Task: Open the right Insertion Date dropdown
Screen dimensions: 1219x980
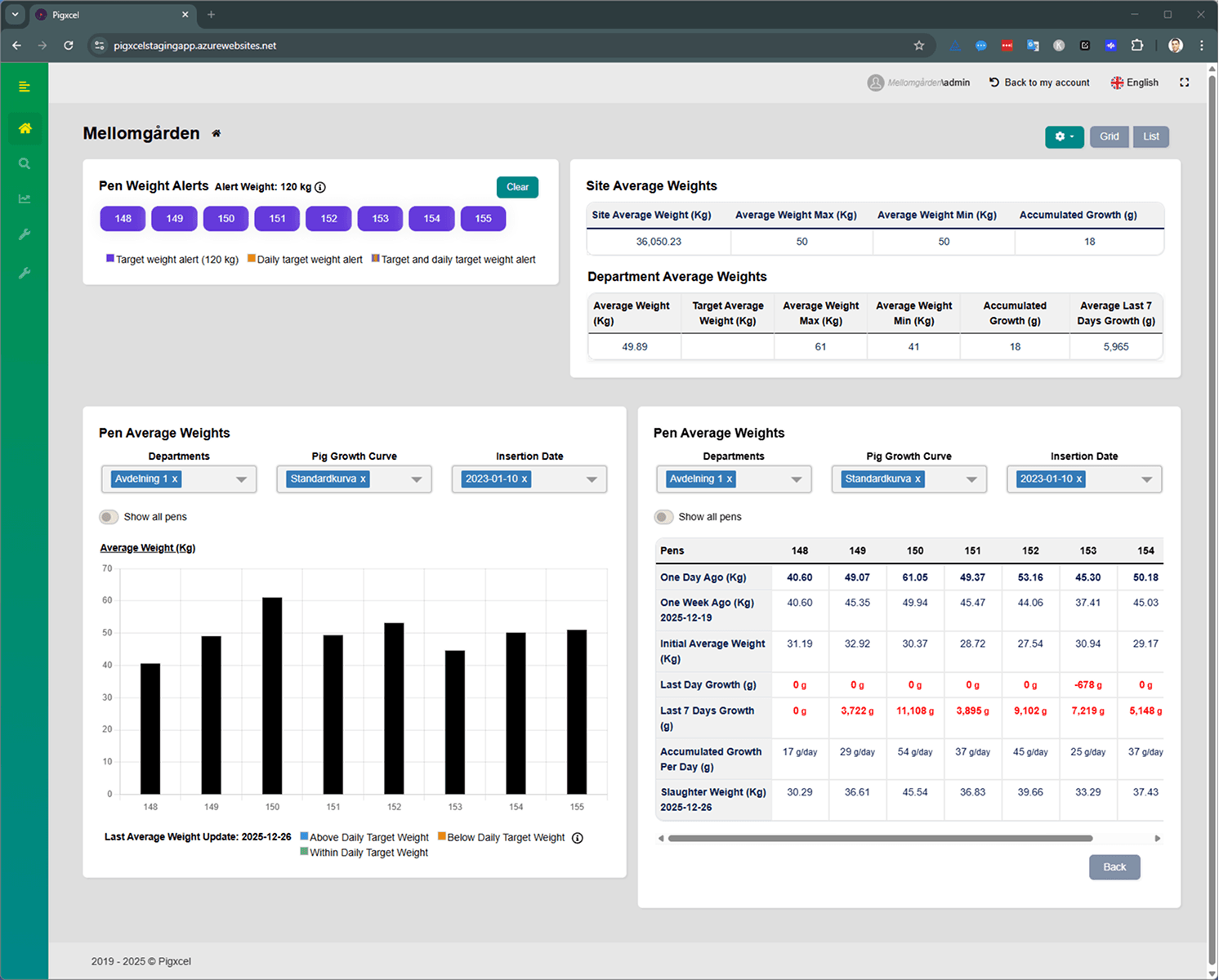Action: [1146, 479]
